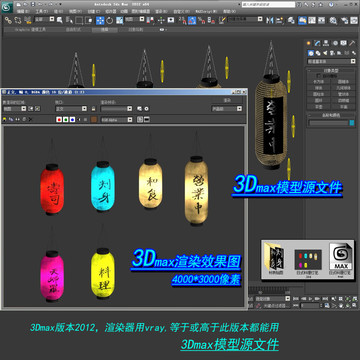Click the brown color swatch in render window

[x=94, y=119]
